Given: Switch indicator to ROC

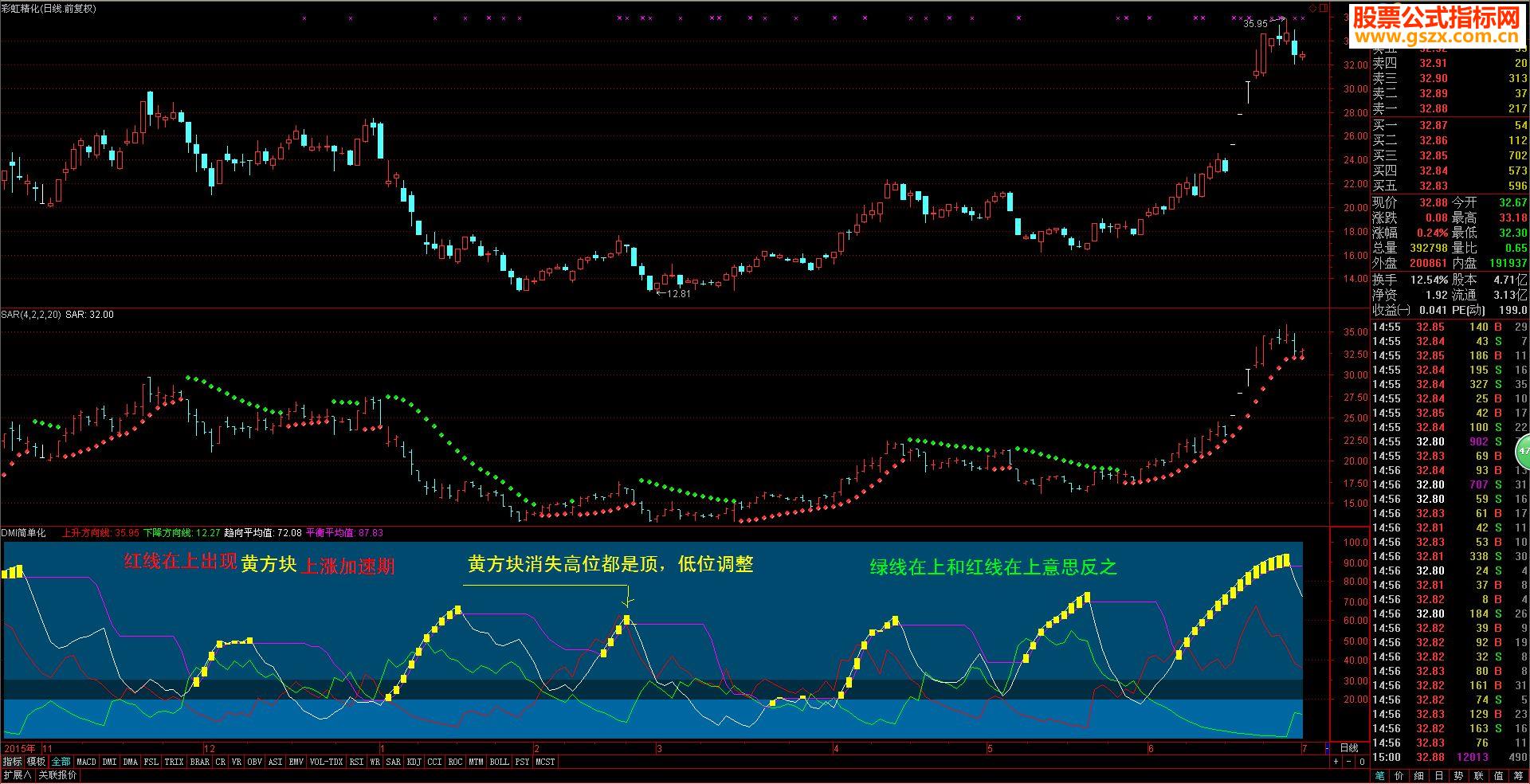Looking at the screenshot, I should click(455, 762).
